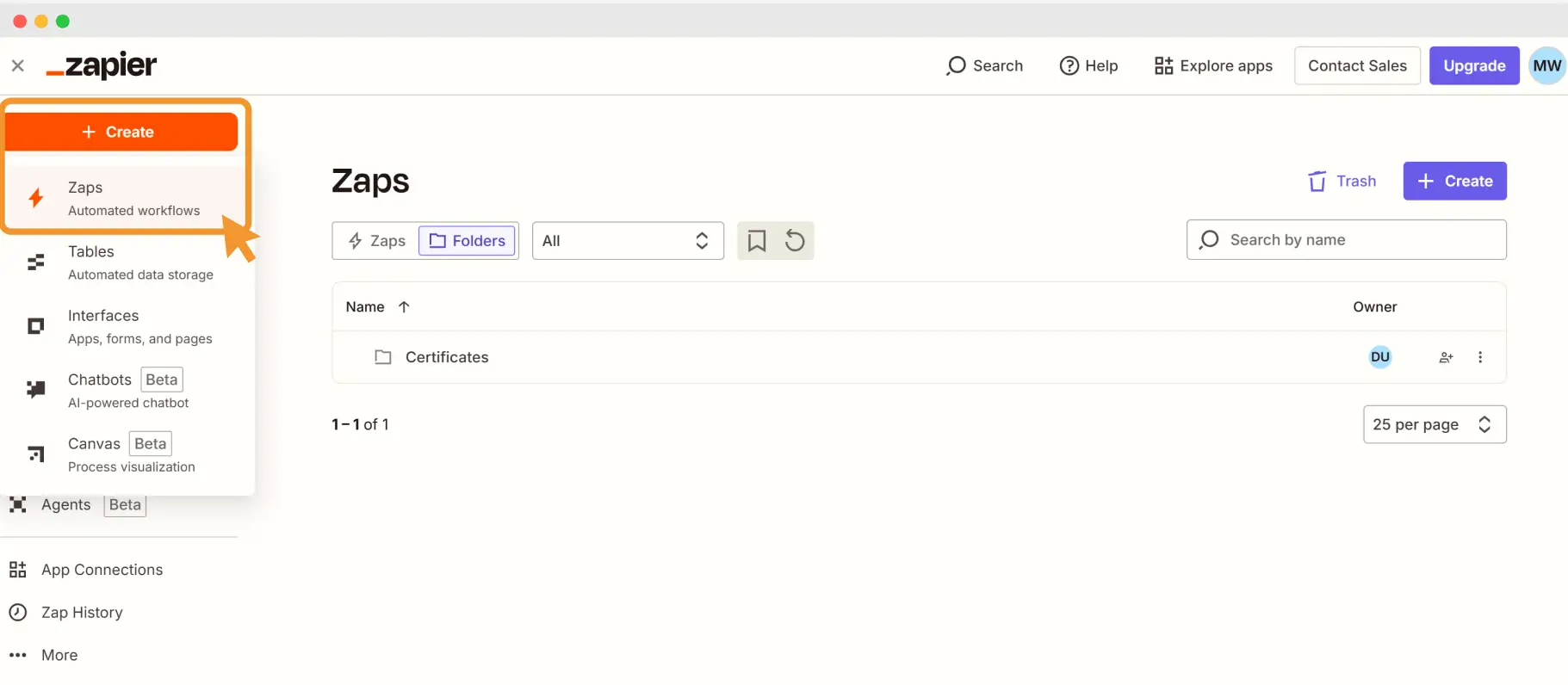Click the reset/refresh arrow icon
The width and height of the screenshot is (1568, 685).
(x=795, y=241)
